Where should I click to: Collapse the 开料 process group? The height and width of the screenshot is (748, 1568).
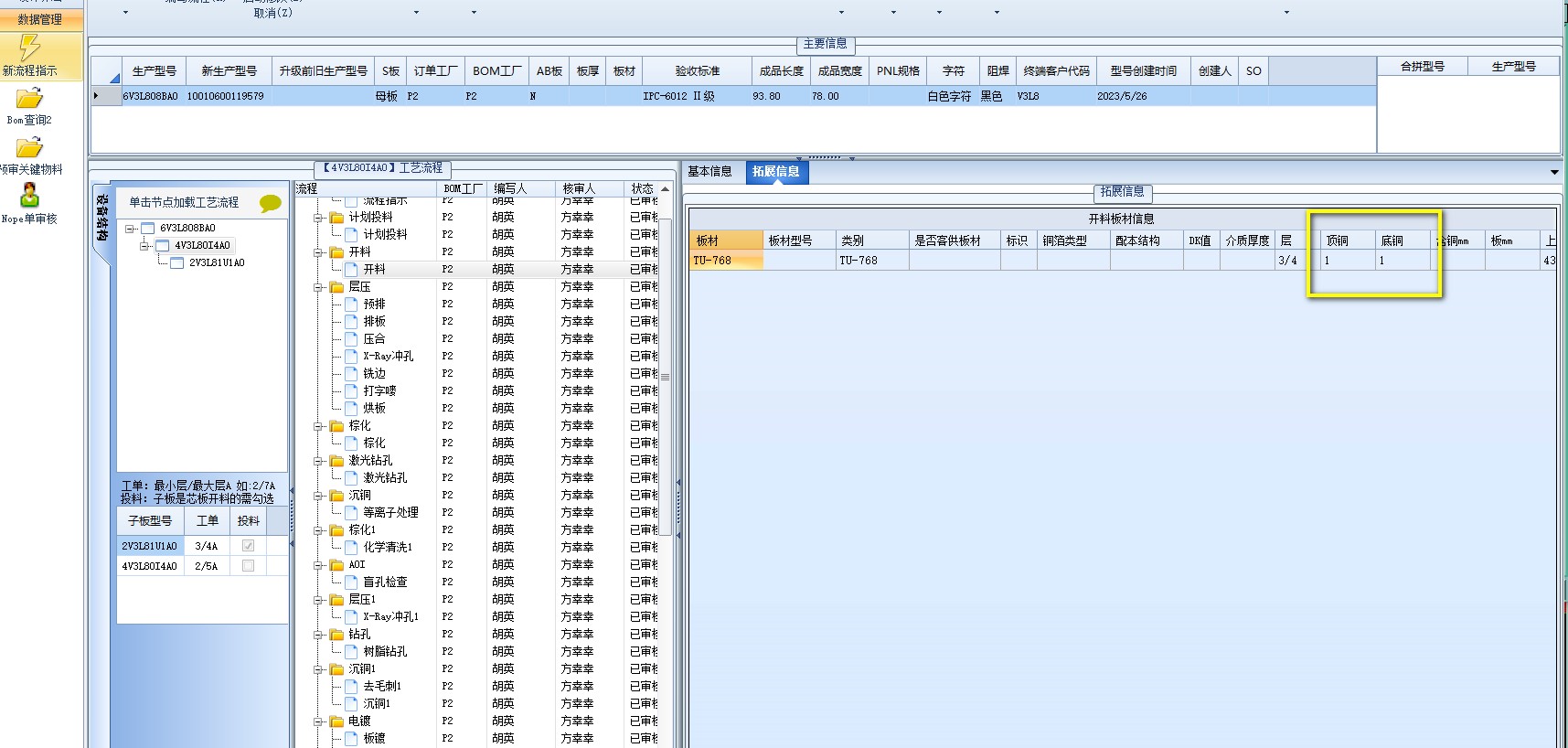(318, 253)
